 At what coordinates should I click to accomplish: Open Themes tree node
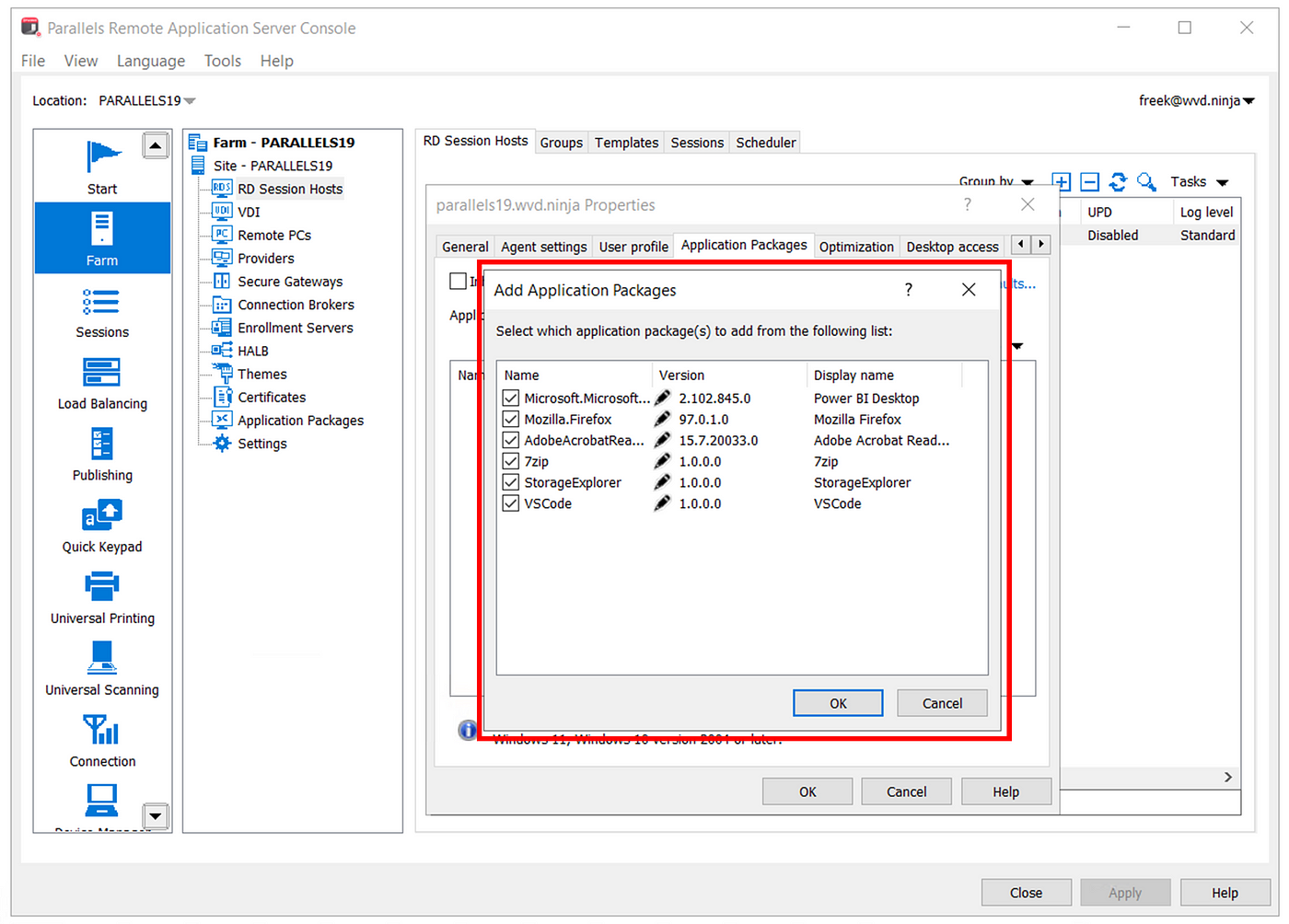pyautogui.click(x=262, y=374)
